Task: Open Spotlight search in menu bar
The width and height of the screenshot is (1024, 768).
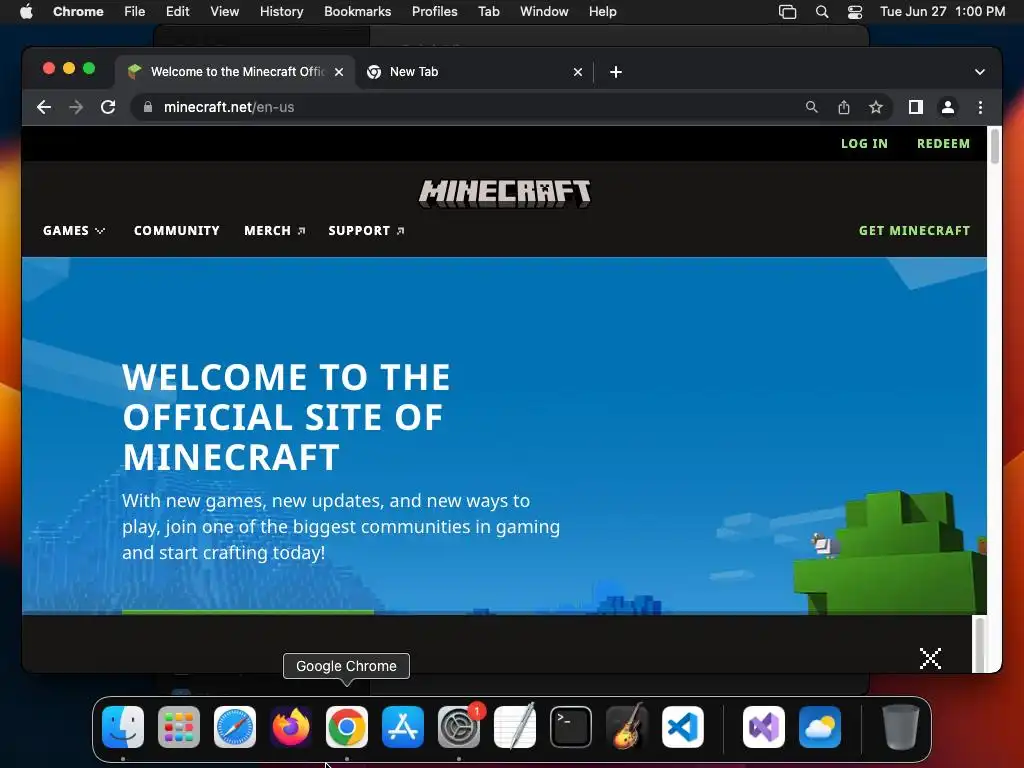Action: 822,12
